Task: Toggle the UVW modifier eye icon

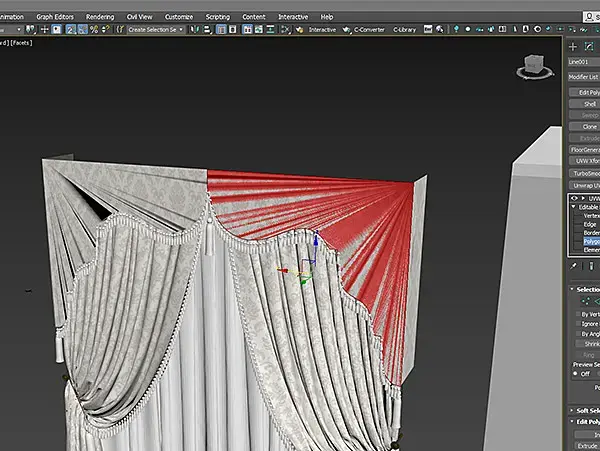Action: (x=573, y=198)
